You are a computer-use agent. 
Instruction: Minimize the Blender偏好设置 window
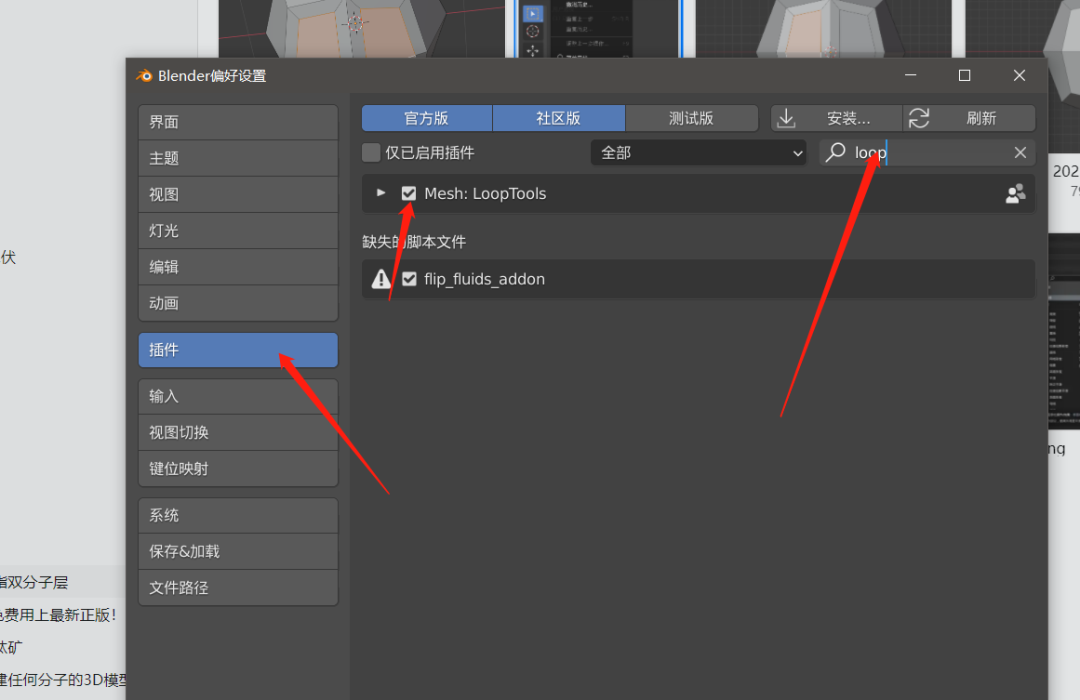tap(911, 75)
